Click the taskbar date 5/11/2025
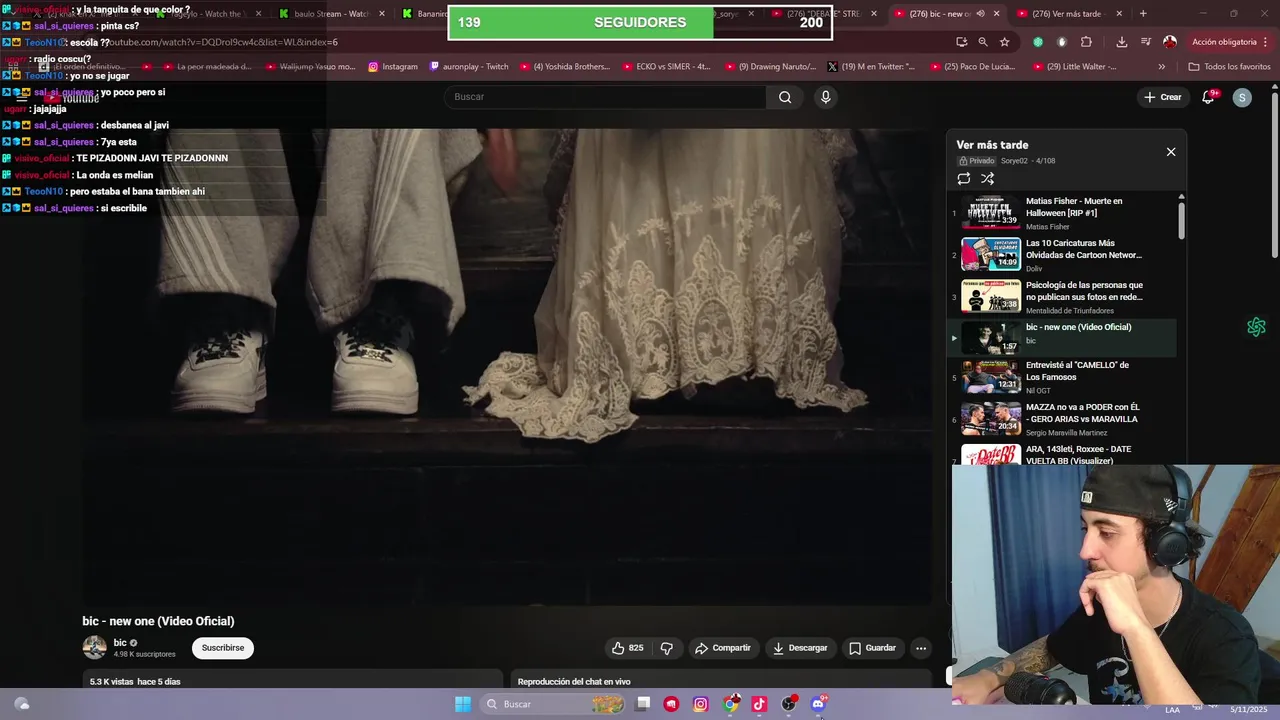This screenshot has height=720, width=1280. pos(1249,709)
